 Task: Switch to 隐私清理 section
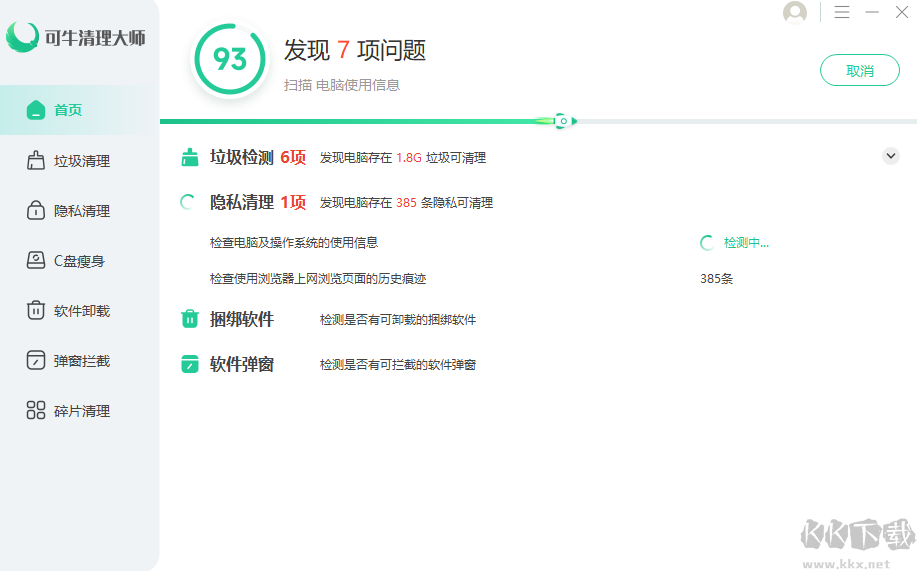click(x=80, y=211)
